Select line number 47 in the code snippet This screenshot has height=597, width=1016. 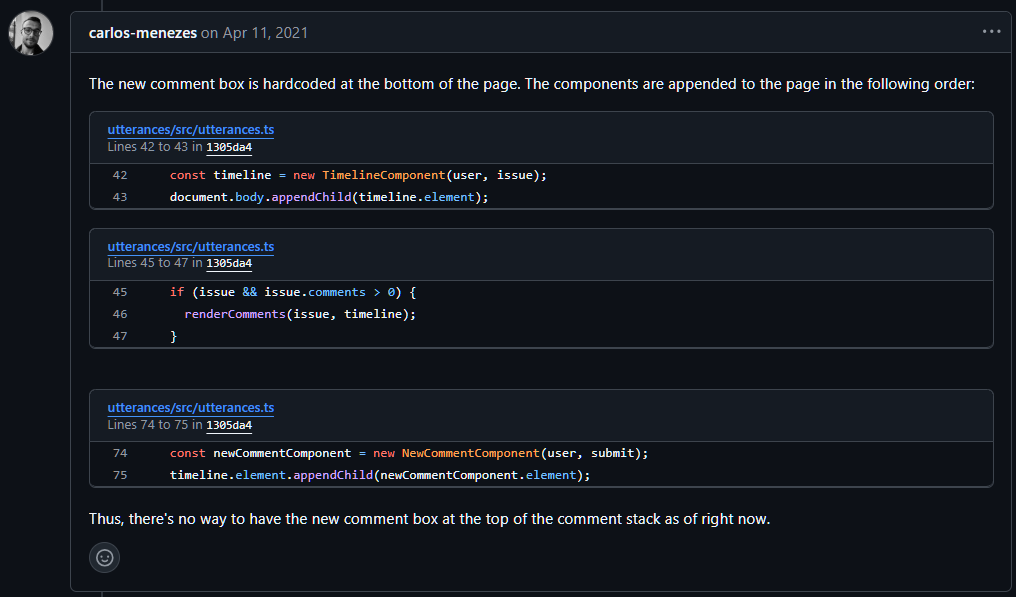pos(120,336)
